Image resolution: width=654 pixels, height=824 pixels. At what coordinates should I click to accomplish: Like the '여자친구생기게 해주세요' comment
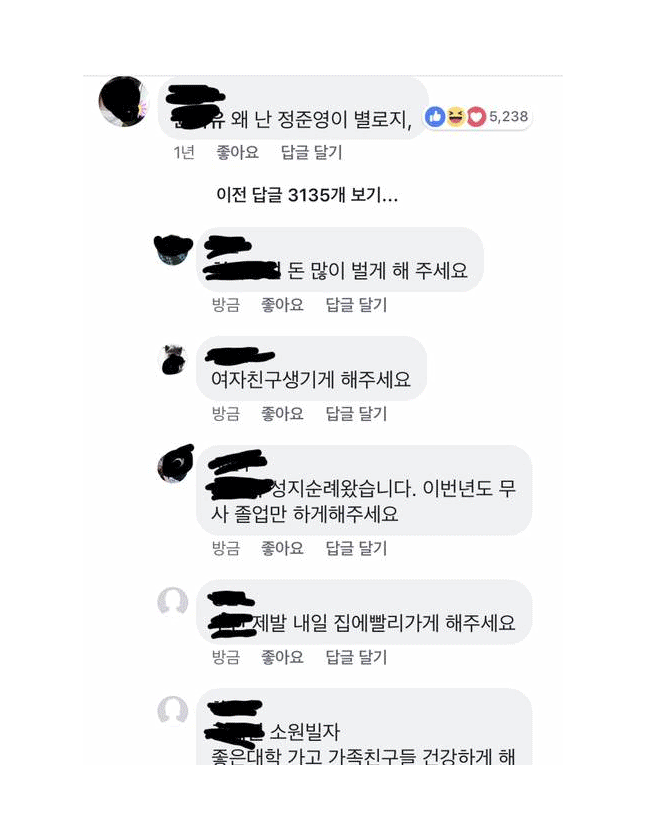pyautogui.click(x=282, y=413)
